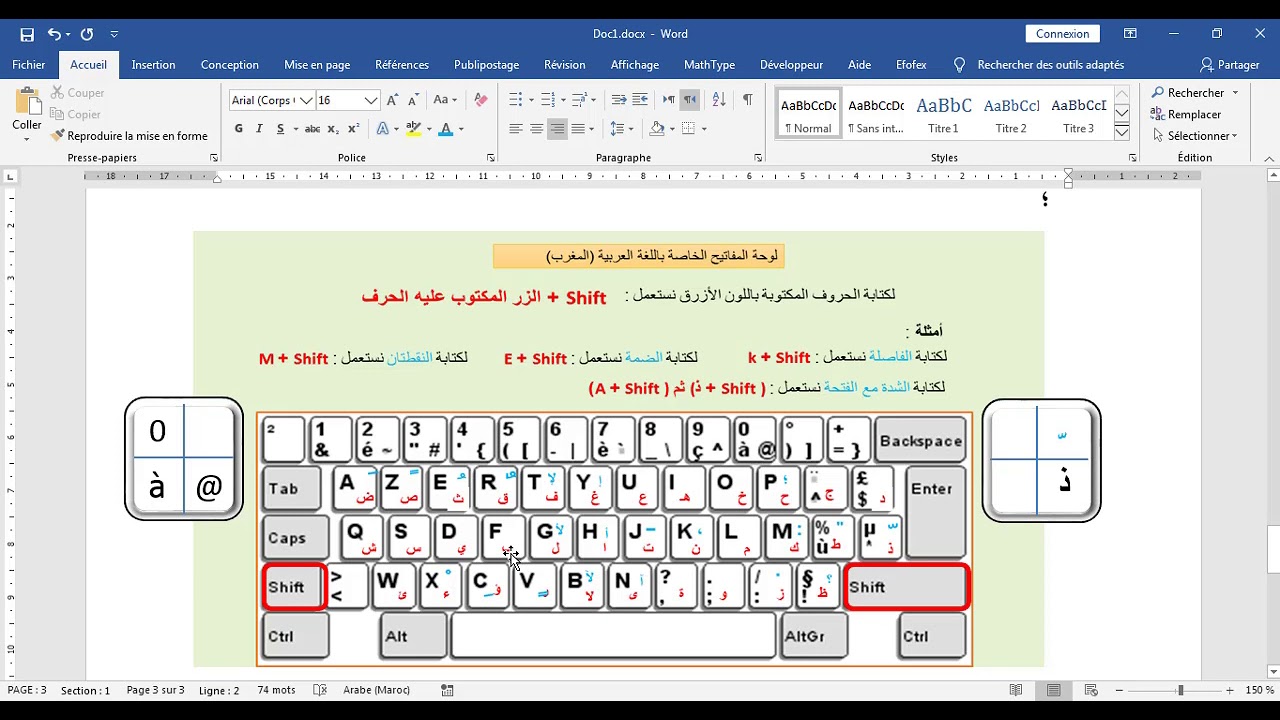The height and width of the screenshot is (720, 1280).
Task: Open the font size dropdown showing 16
Action: click(x=371, y=100)
